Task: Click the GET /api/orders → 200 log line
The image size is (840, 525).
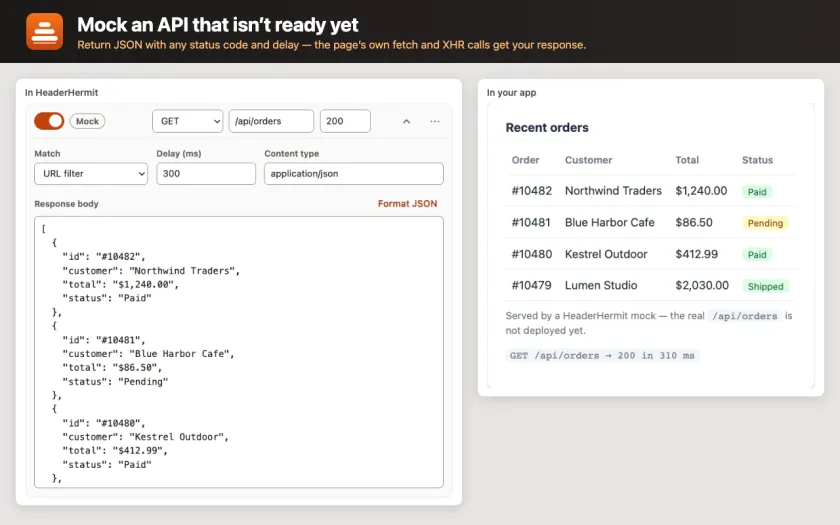Action: click(602, 355)
